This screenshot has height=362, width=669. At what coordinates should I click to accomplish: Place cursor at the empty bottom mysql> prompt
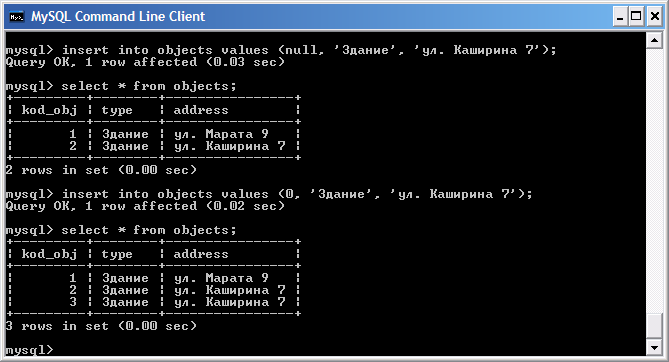point(30,350)
